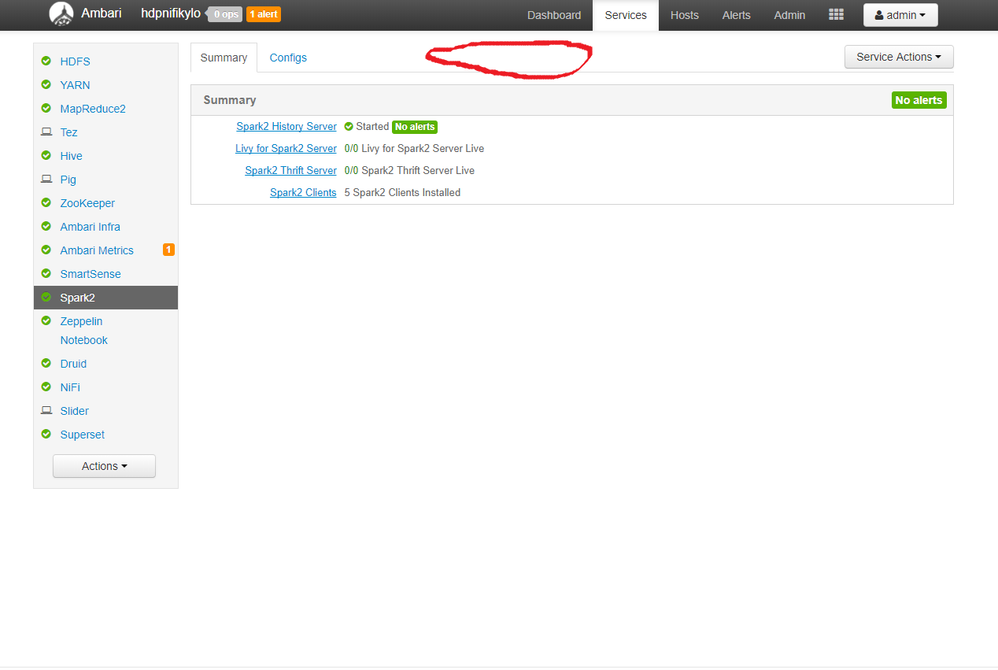This screenshot has width=998, height=670.
Task: Click ZooKeeper green status icon
Action: click(46, 202)
